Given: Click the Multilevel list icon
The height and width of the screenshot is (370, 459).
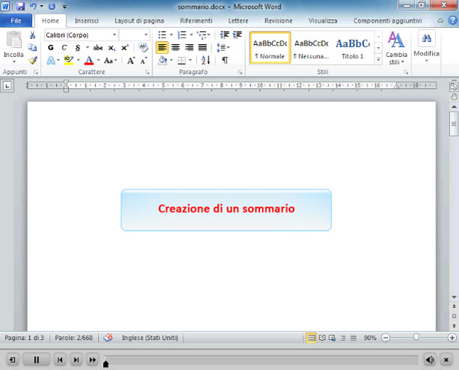Looking at the screenshot, I should pyautogui.click(x=202, y=35).
